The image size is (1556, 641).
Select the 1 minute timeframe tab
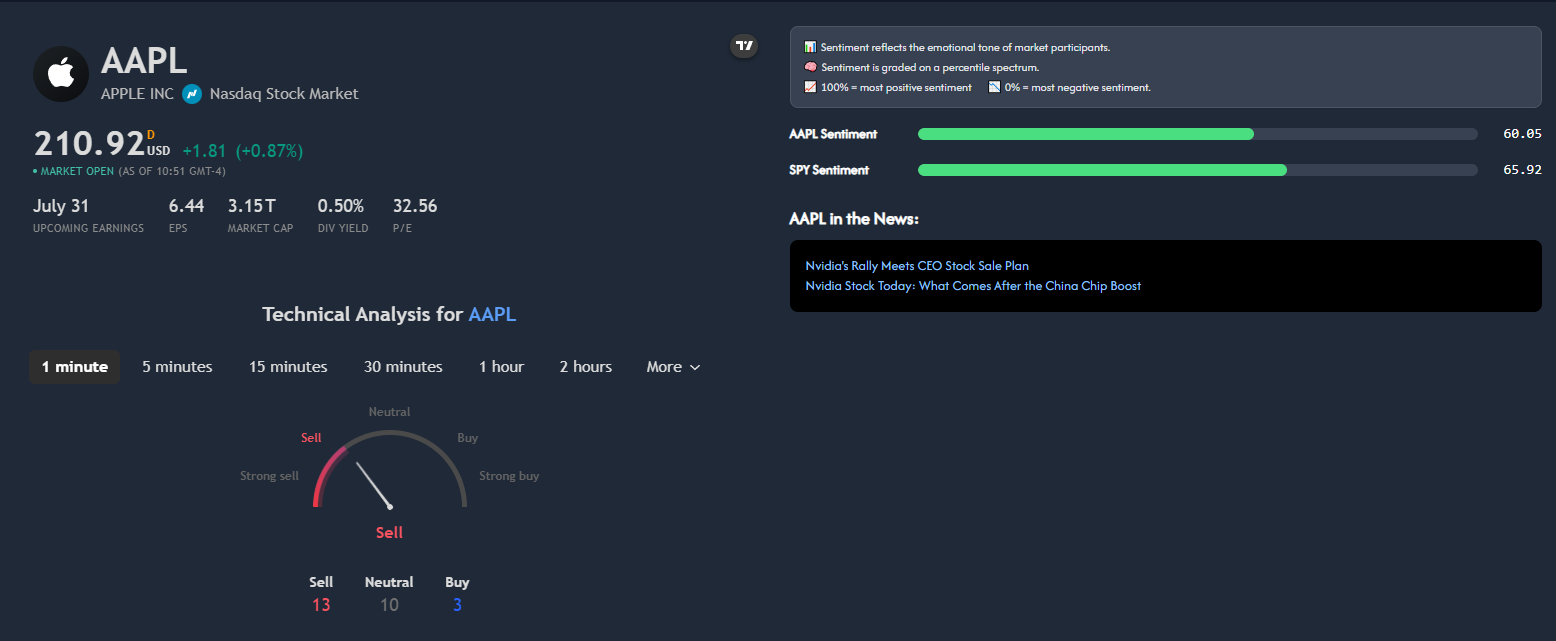click(x=75, y=367)
